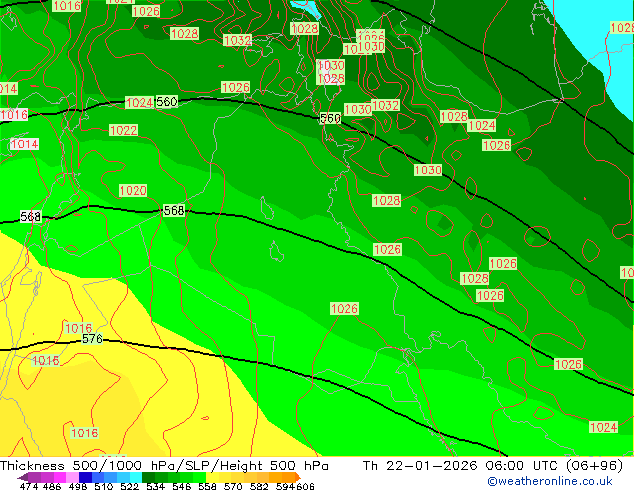Click the 1014 isobar label
The width and height of the screenshot is (634, 490).
(x=24, y=144)
